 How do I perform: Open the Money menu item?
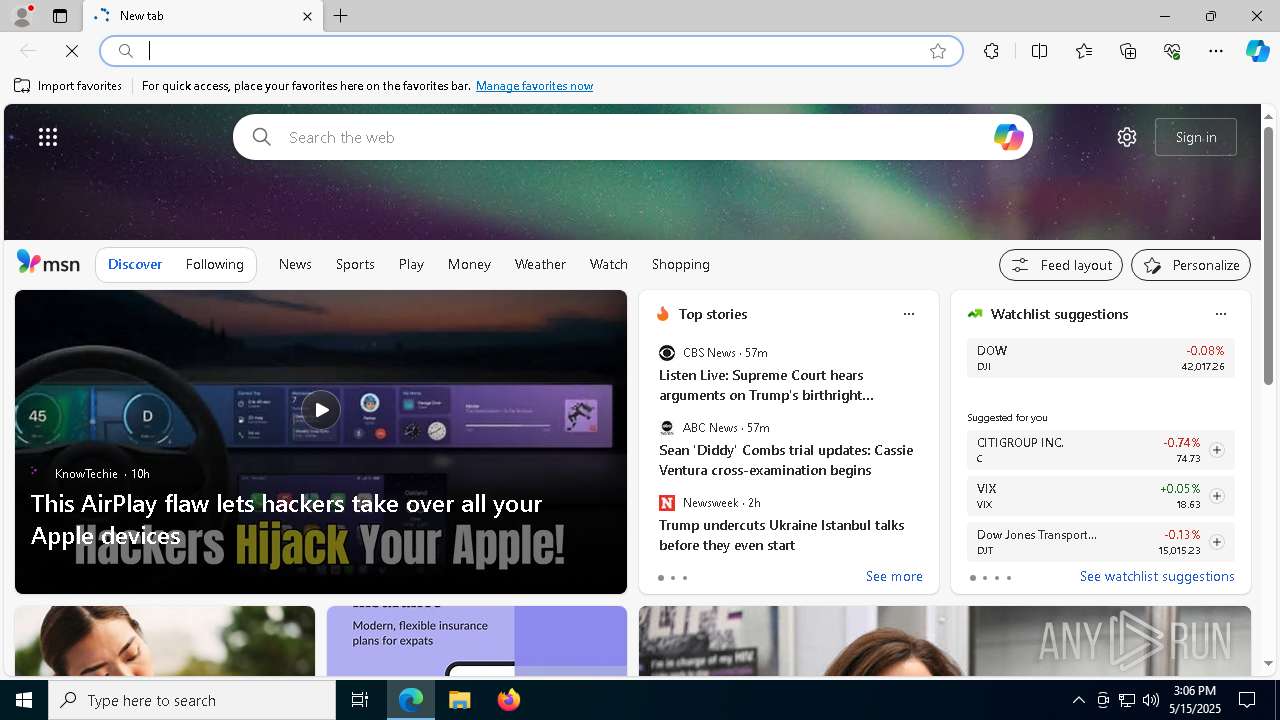[x=469, y=264]
